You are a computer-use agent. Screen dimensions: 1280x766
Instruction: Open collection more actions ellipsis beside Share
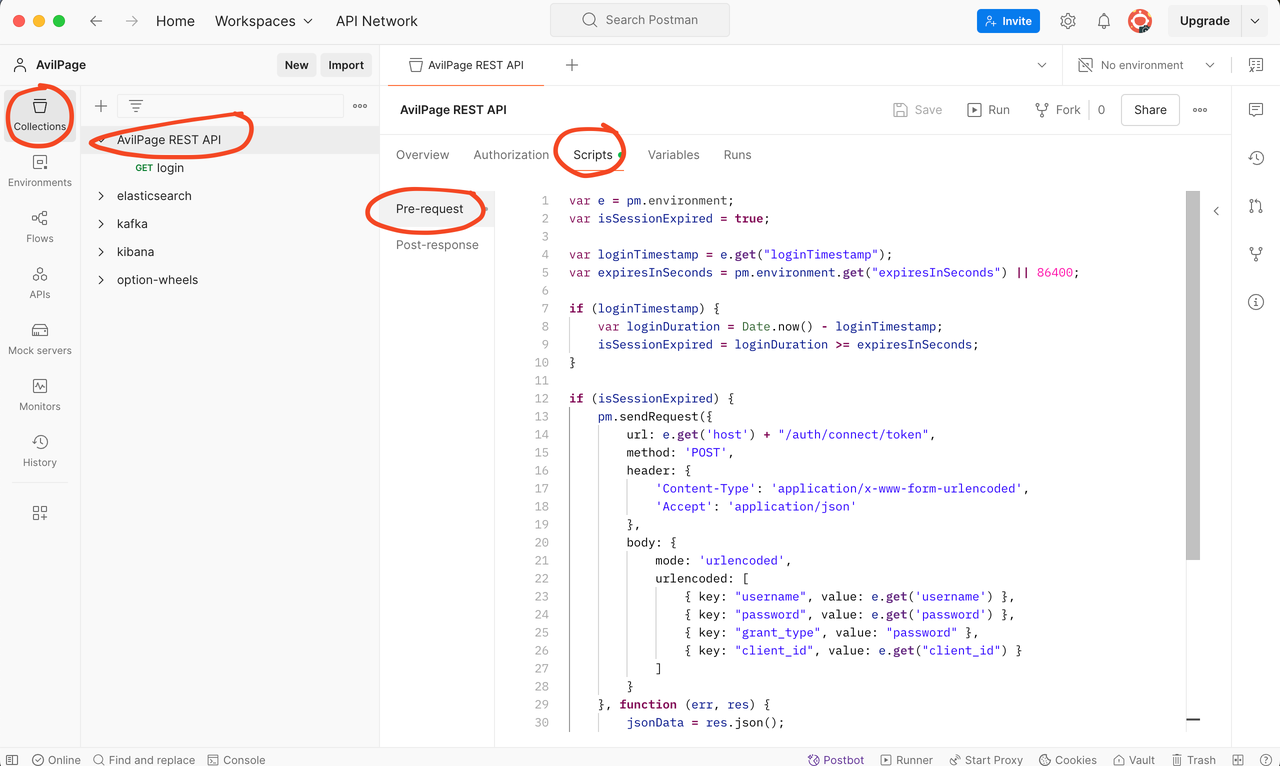tap(1200, 110)
